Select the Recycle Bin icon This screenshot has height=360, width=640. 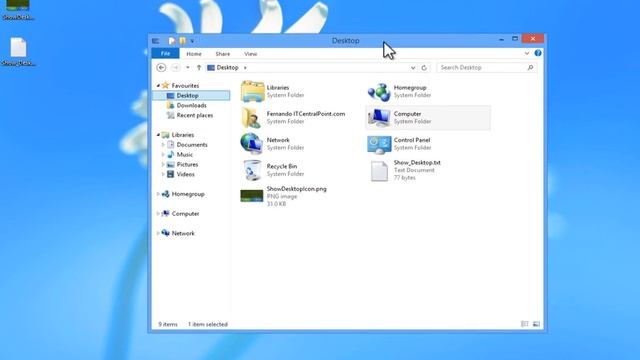(252, 170)
